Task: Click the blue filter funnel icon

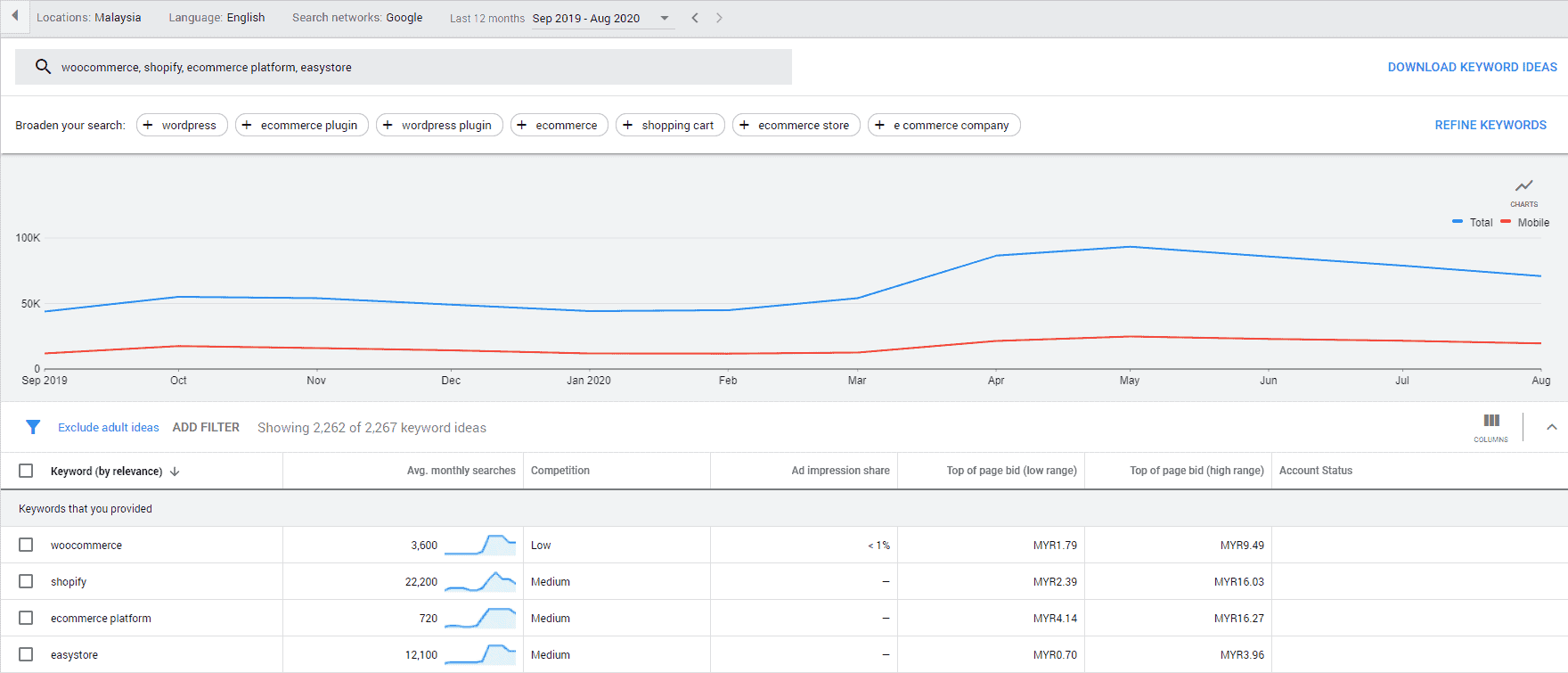Action: pos(33,427)
